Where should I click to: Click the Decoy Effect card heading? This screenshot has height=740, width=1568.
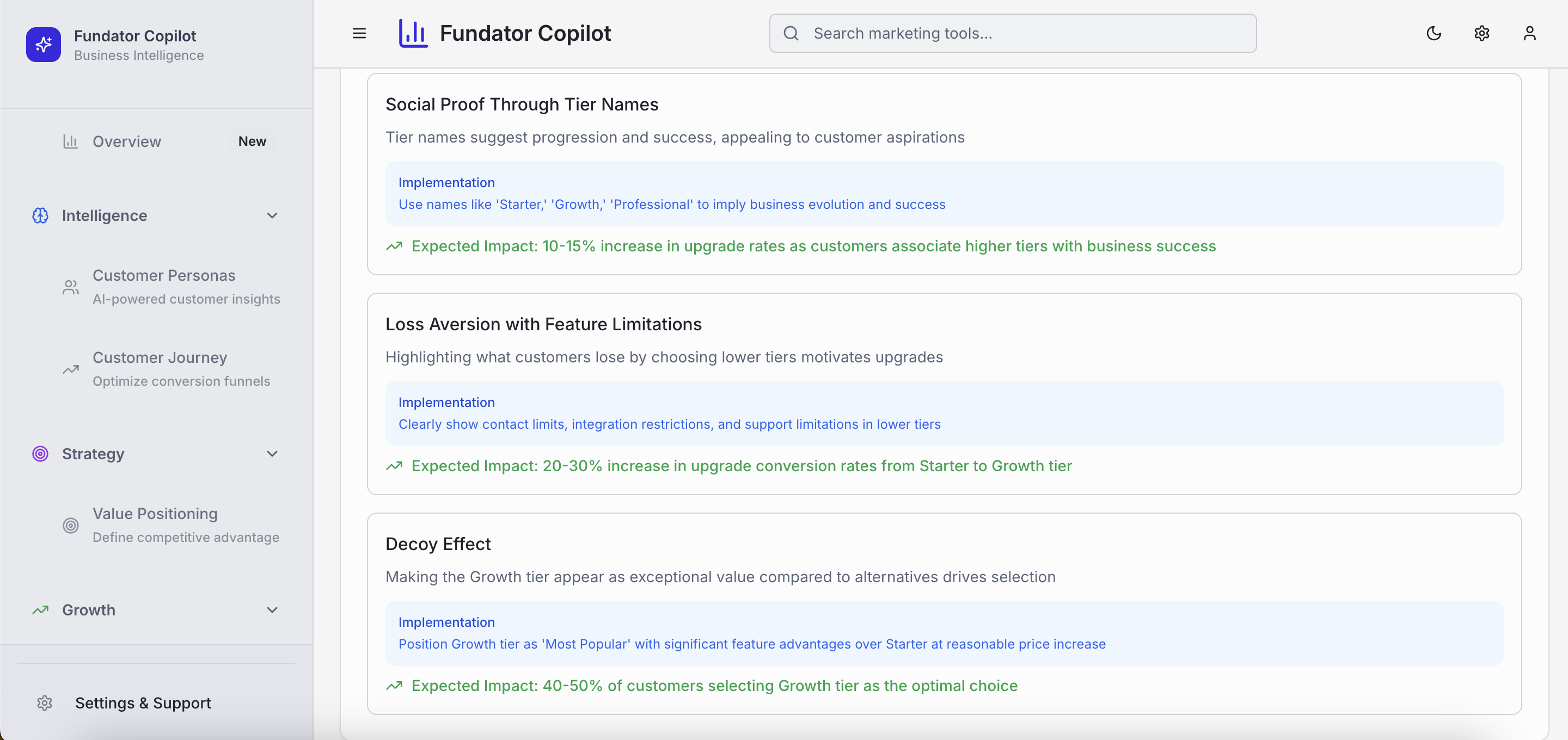(x=438, y=544)
